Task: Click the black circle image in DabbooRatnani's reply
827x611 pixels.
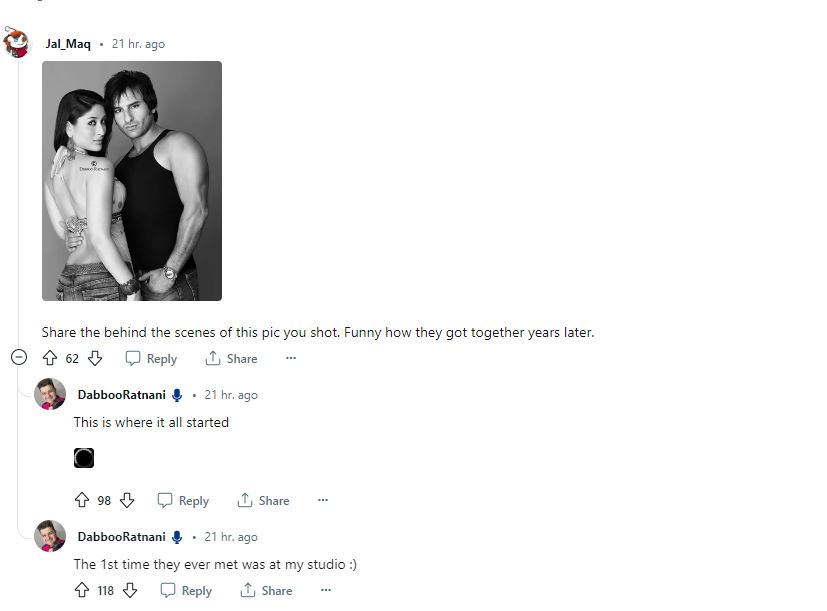Action: 84,458
